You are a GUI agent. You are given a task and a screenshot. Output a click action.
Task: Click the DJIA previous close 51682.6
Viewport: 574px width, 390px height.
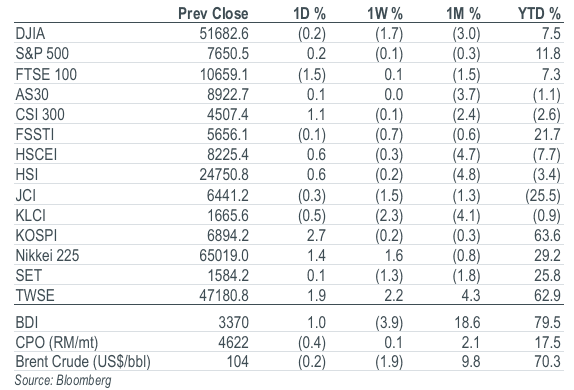pos(224,34)
